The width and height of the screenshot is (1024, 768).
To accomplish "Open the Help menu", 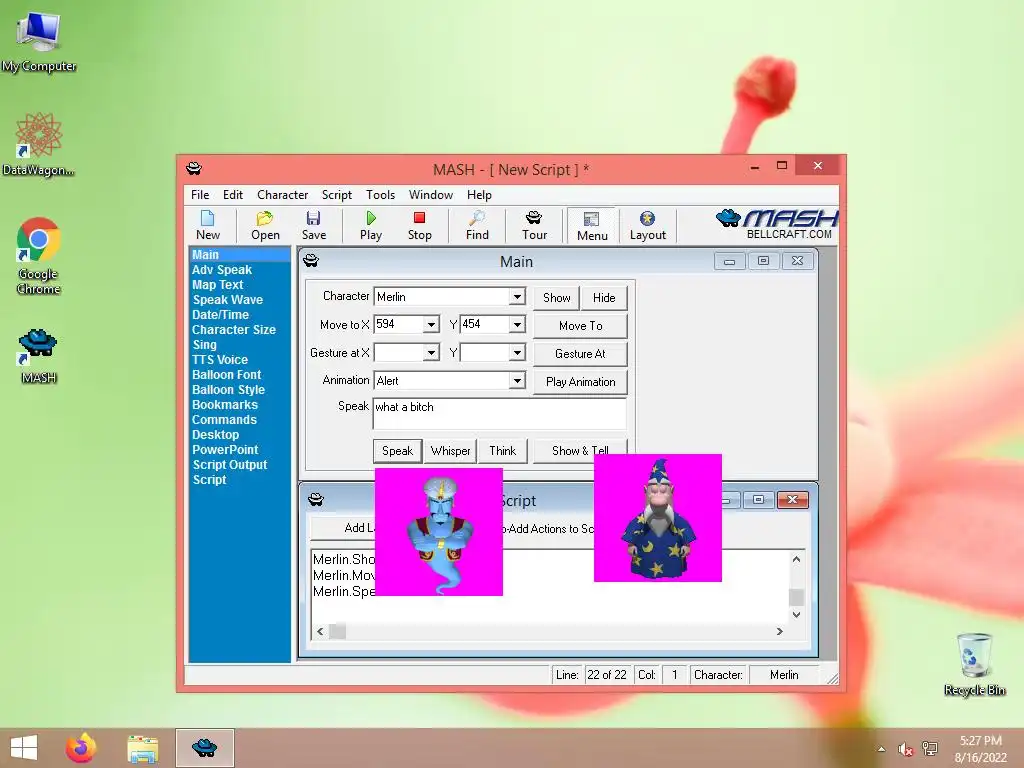I will coord(479,195).
